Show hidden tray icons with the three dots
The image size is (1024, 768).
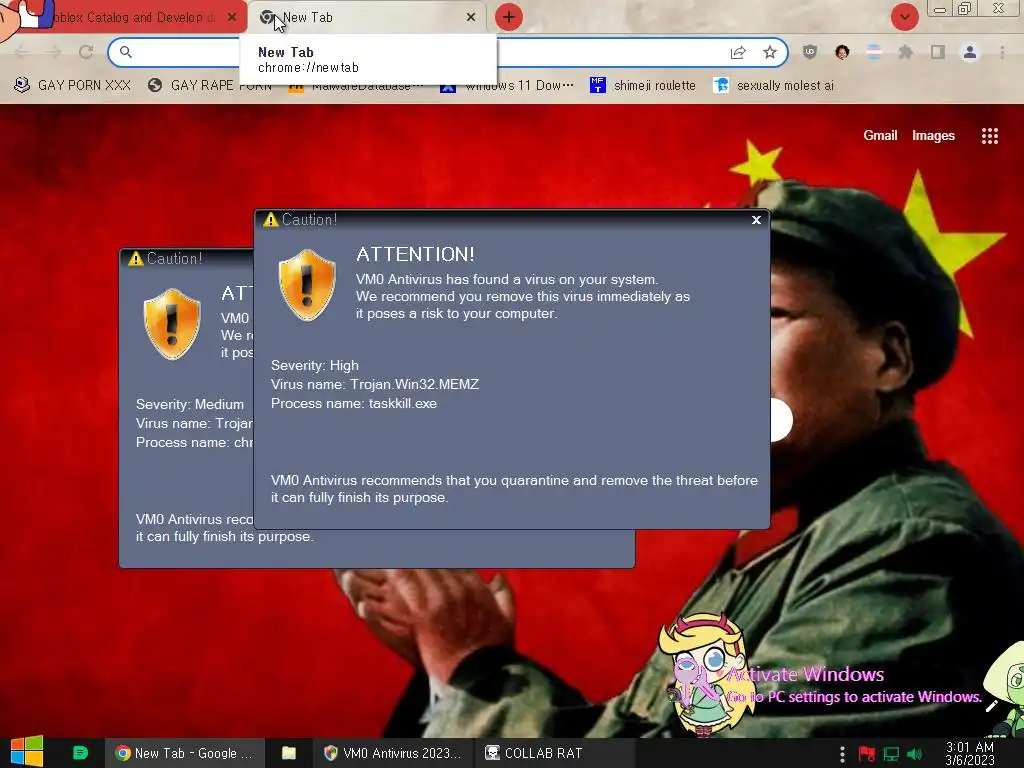(842, 754)
